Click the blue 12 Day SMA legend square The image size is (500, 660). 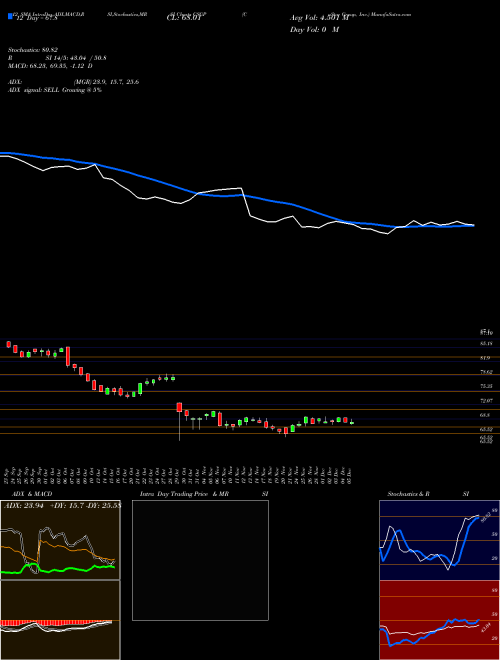click(x=10, y=17)
